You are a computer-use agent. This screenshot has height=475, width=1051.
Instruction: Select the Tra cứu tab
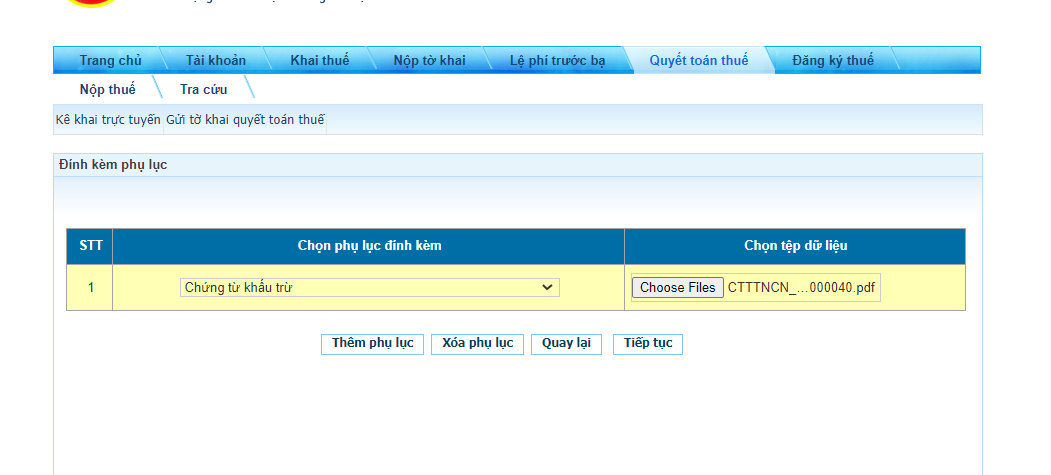point(203,89)
